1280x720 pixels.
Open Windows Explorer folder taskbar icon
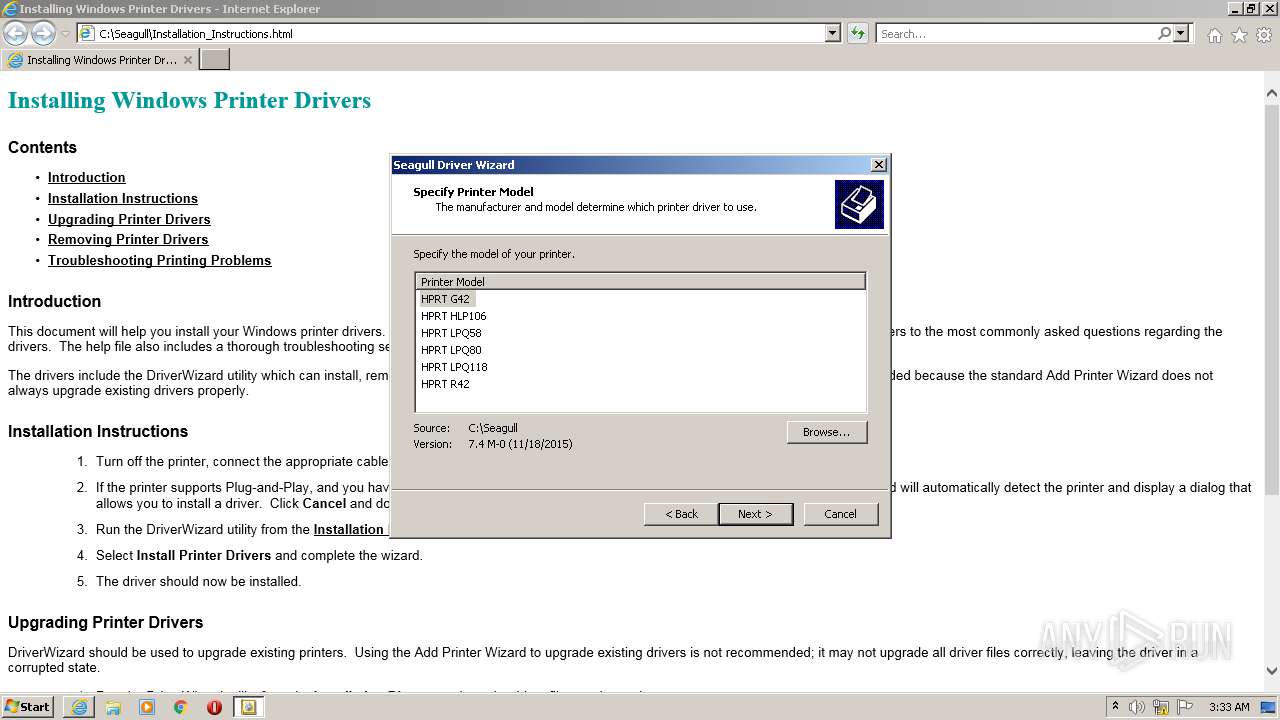coord(113,707)
